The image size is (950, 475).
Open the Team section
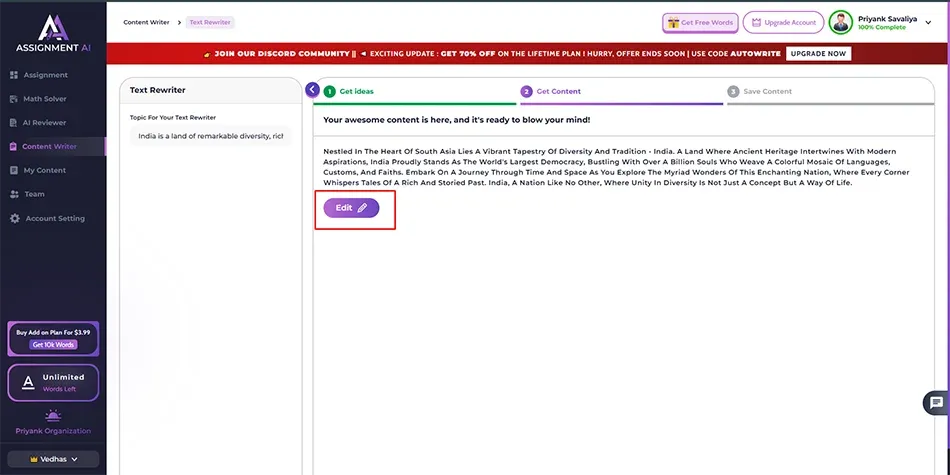tap(34, 195)
